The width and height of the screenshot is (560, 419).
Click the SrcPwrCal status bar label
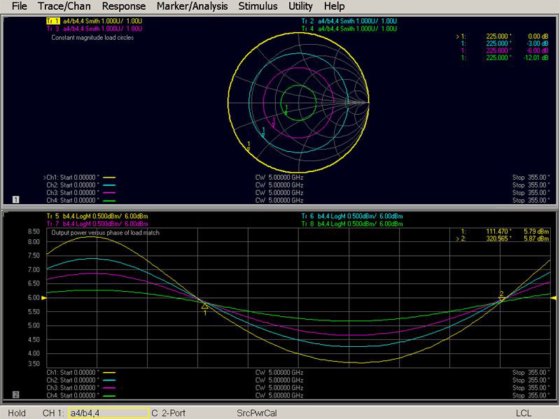click(x=257, y=413)
